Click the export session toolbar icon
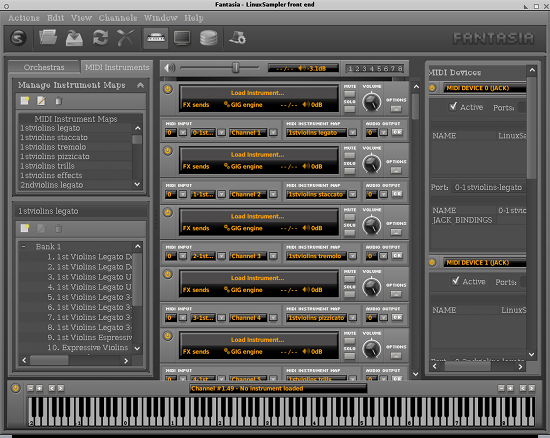550x438 pixels. pos(74,38)
